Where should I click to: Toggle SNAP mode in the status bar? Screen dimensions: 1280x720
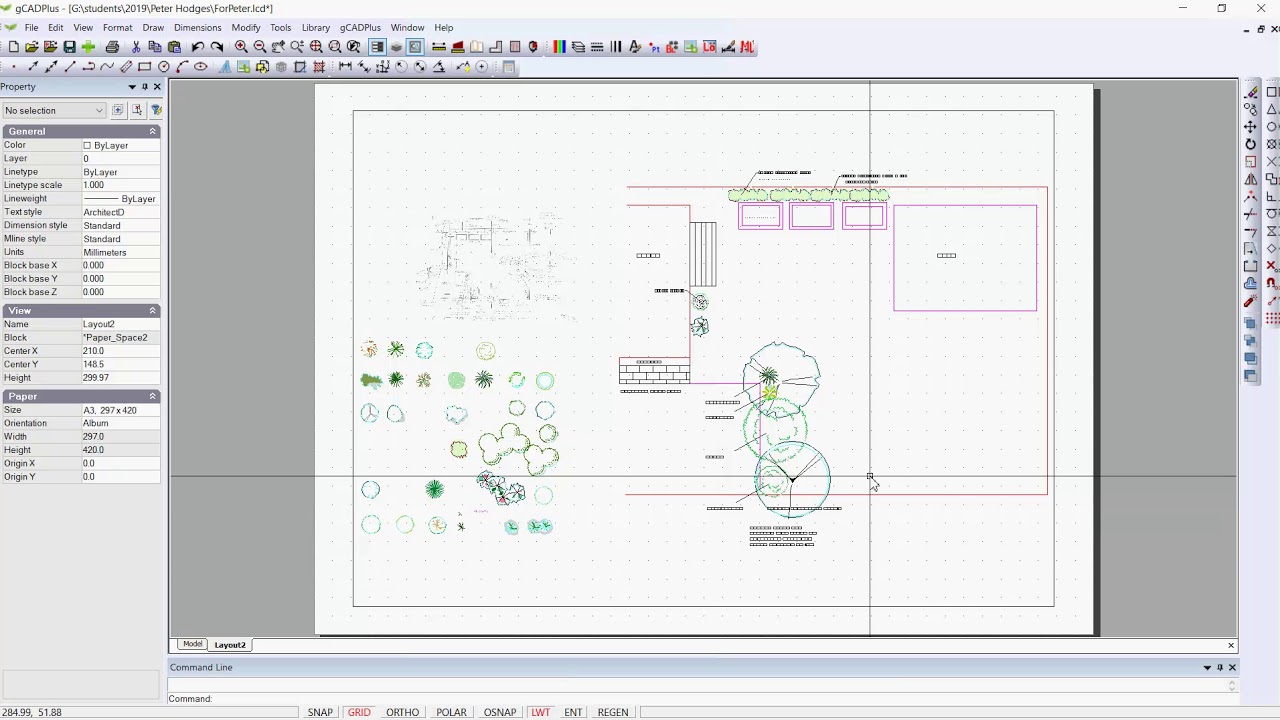(320, 712)
